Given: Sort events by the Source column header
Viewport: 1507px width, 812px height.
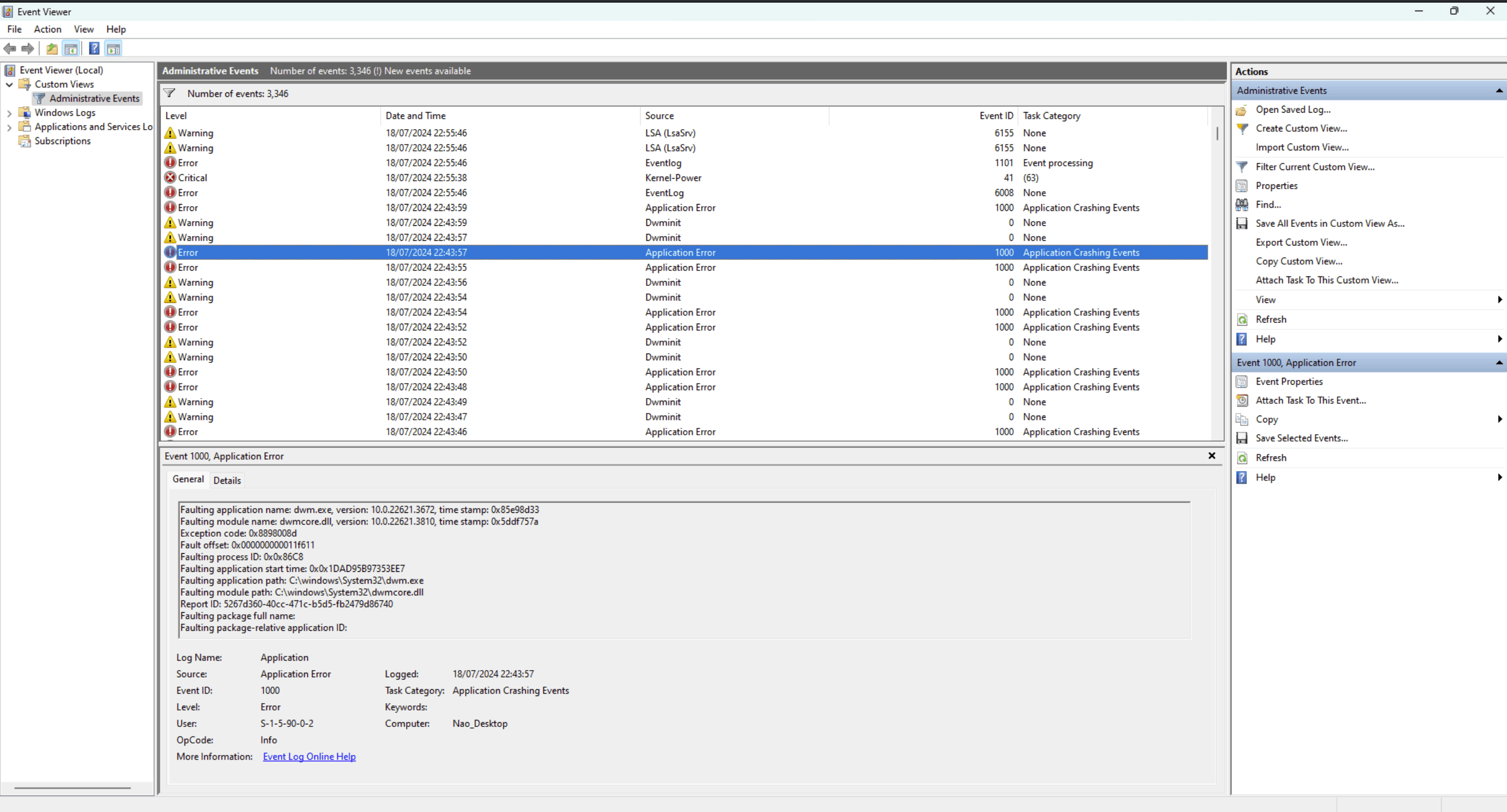Looking at the screenshot, I should [x=659, y=116].
